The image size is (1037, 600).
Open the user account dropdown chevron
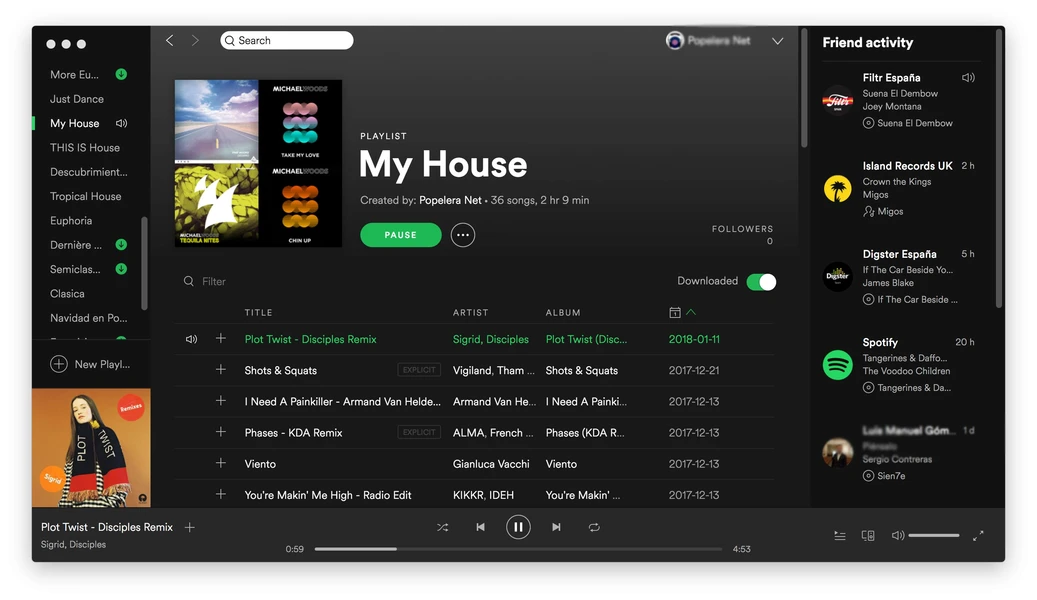778,41
